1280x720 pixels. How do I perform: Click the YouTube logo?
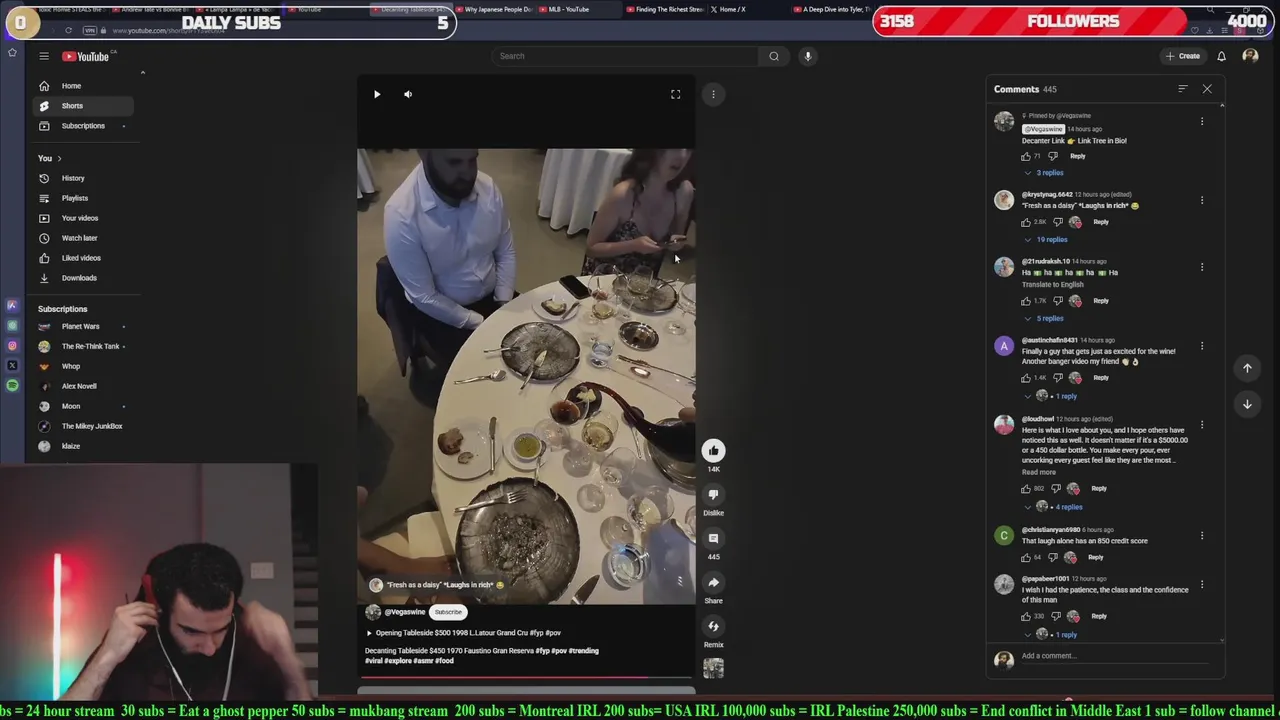click(86, 56)
